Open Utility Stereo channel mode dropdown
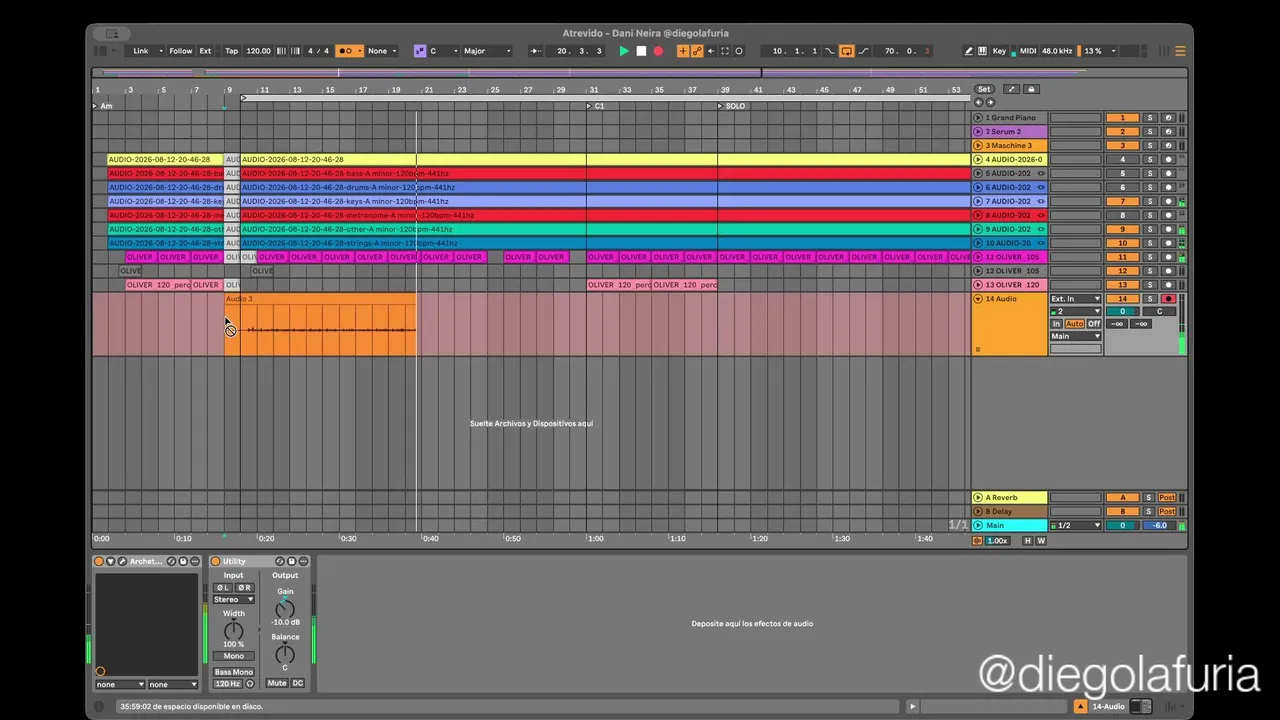This screenshot has height=720, width=1280. point(234,599)
